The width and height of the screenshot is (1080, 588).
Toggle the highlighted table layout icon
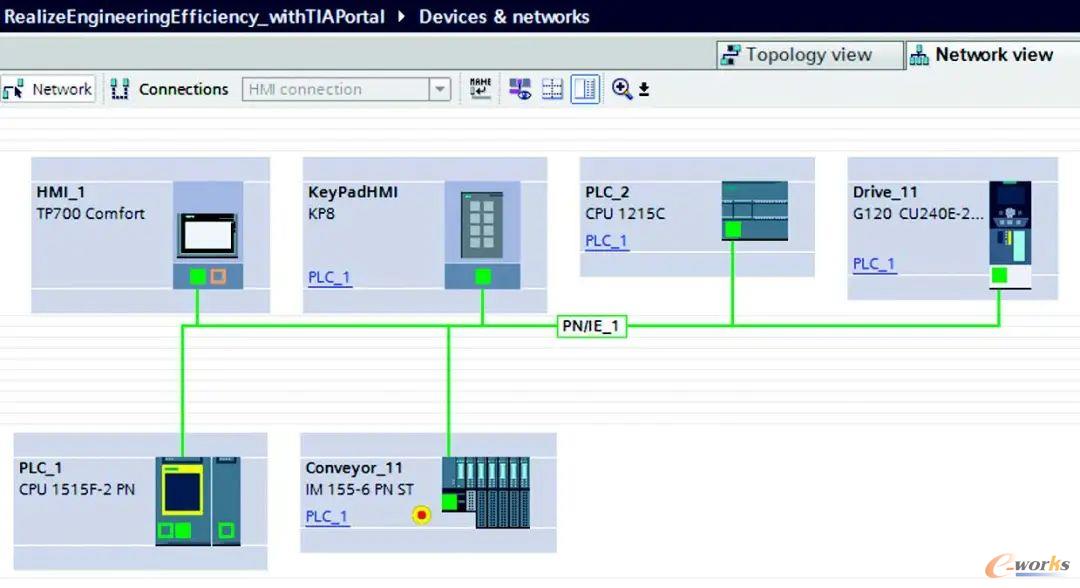click(x=585, y=89)
